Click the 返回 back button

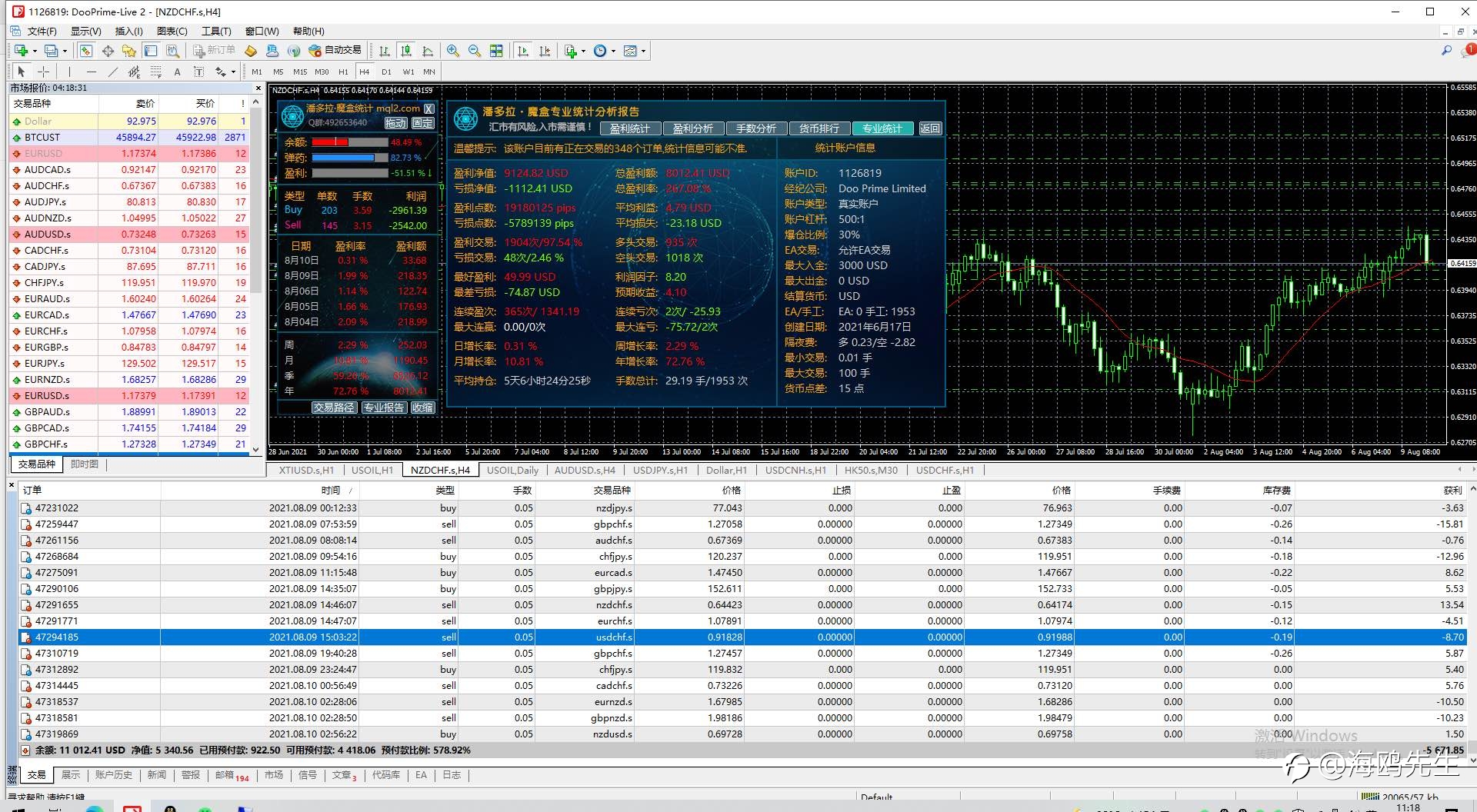(x=929, y=128)
